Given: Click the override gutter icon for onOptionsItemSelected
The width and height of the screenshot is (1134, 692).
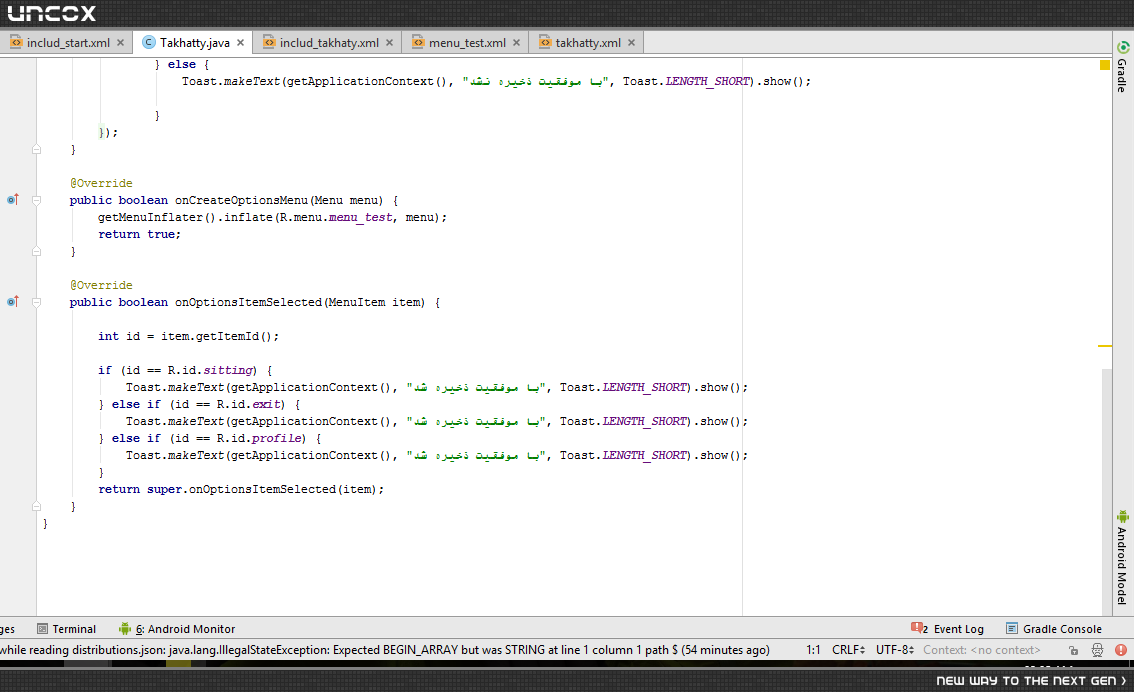Looking at the screenshot, I should [x=13, y=302].
